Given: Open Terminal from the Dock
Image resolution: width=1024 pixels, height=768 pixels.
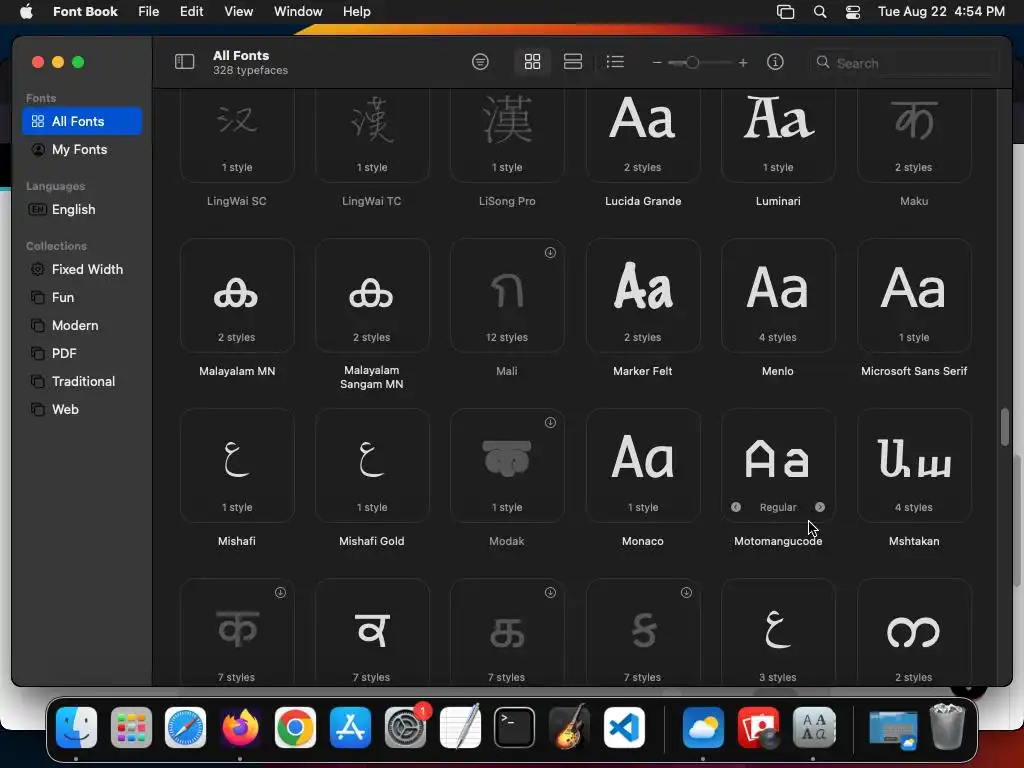Looking at the screenshot, I should pyautogui.click(x=515, y=728).
